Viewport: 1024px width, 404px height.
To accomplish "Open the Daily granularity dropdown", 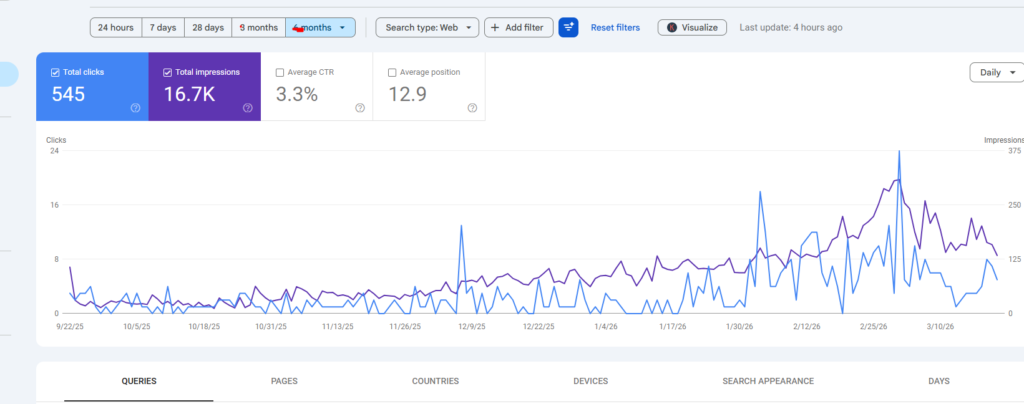I will tap(997, 72).
